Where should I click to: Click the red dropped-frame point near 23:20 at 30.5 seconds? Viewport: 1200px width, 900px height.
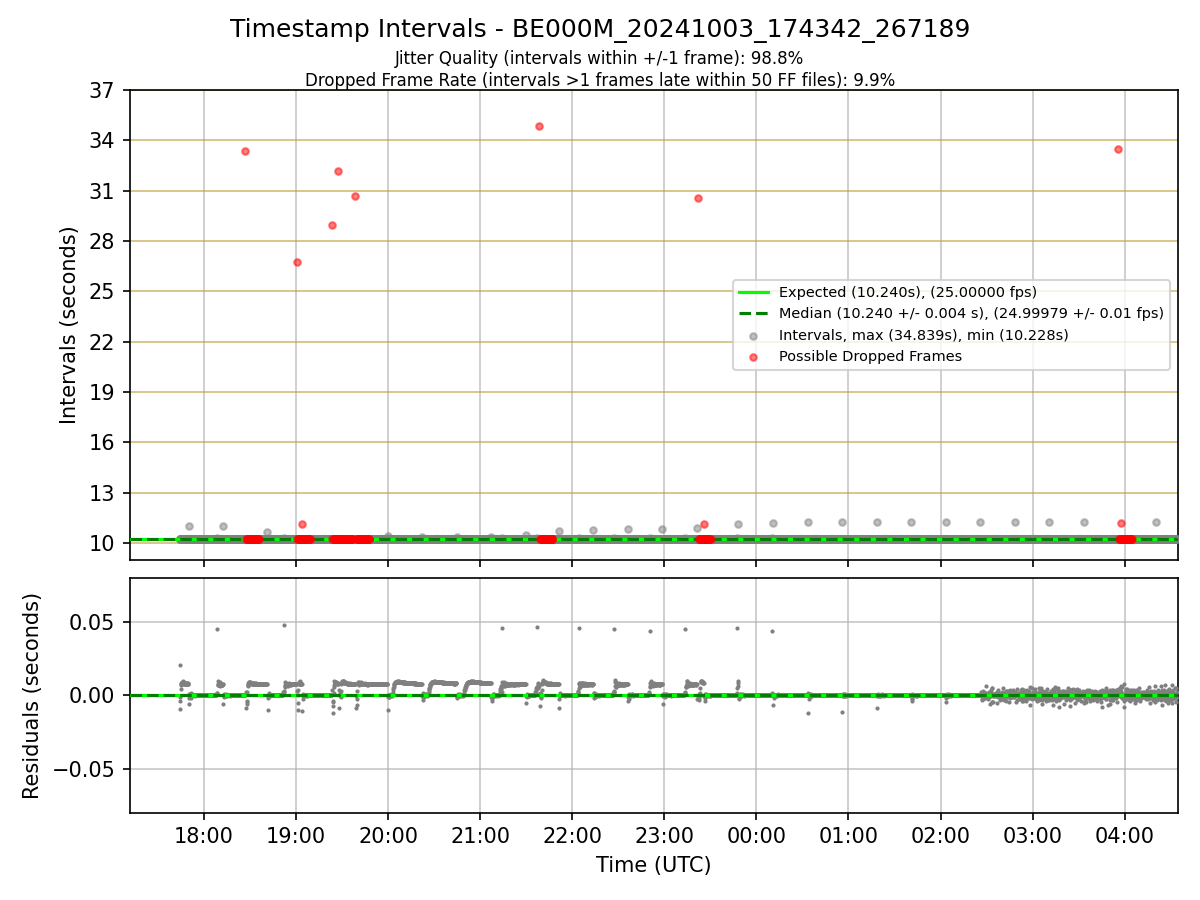click(698, 198)
